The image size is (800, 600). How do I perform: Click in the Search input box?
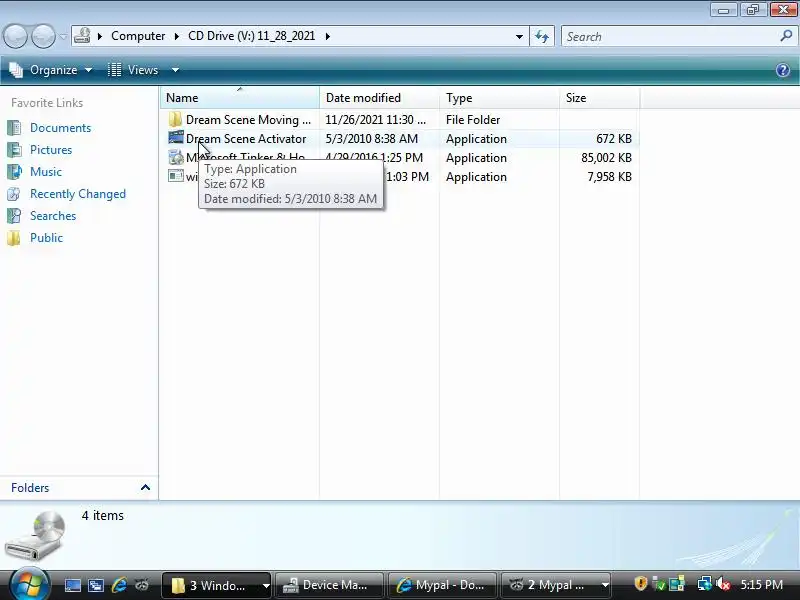coord(670,37)
